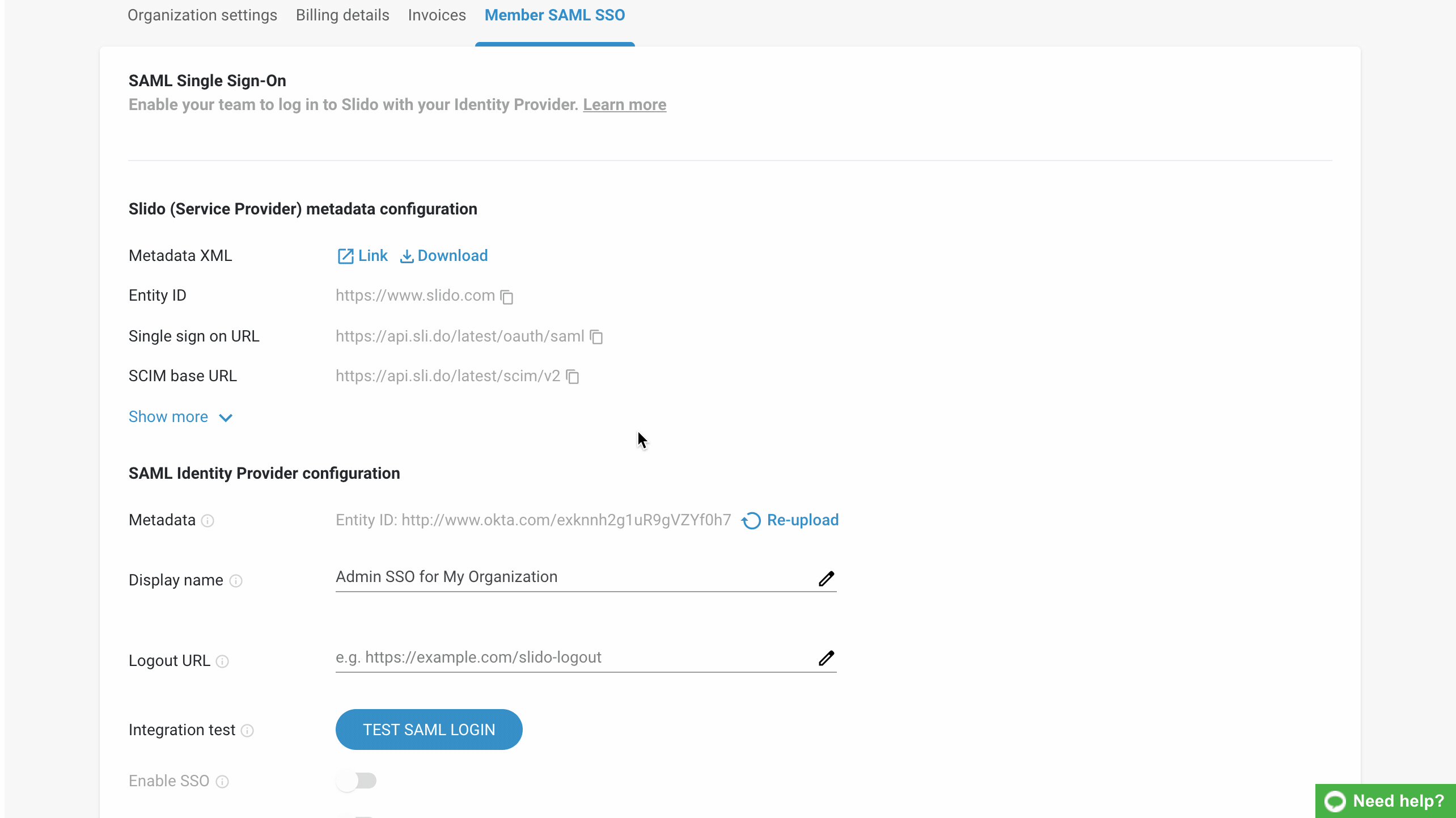Screen dimensions: 1456x818
Task: Download the Metadata XML file
Action: [x=444, y=256]
